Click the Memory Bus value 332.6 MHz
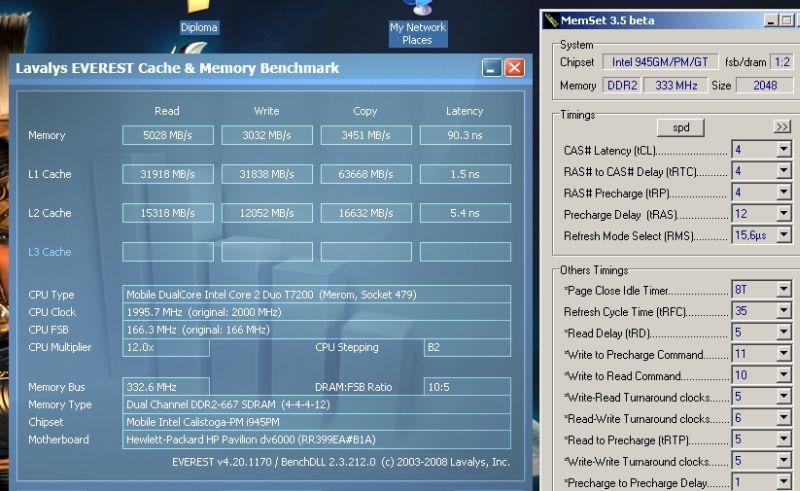800x491 pixels. coord(166,387)
